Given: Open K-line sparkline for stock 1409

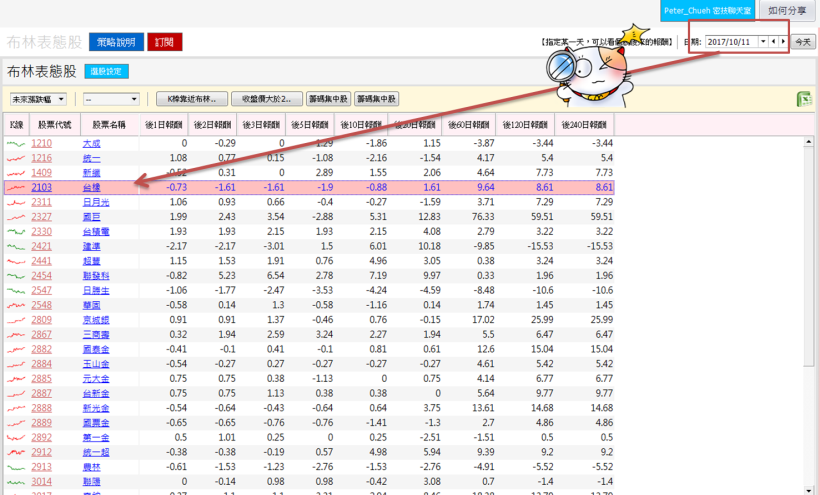Looking at the screenshot, I should [x=16, y=173].
